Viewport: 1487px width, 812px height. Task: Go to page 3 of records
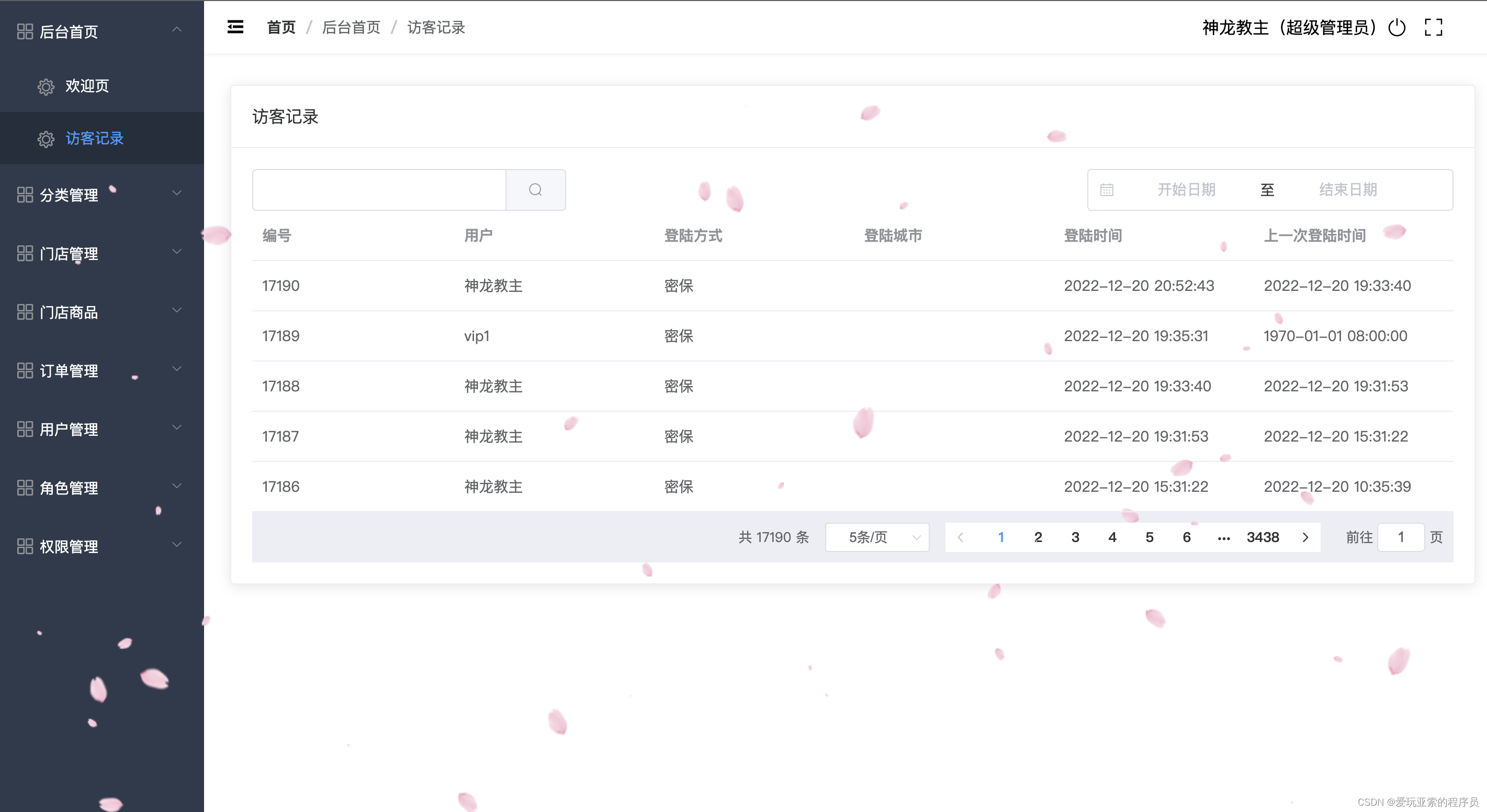[x=1075, y=537]
